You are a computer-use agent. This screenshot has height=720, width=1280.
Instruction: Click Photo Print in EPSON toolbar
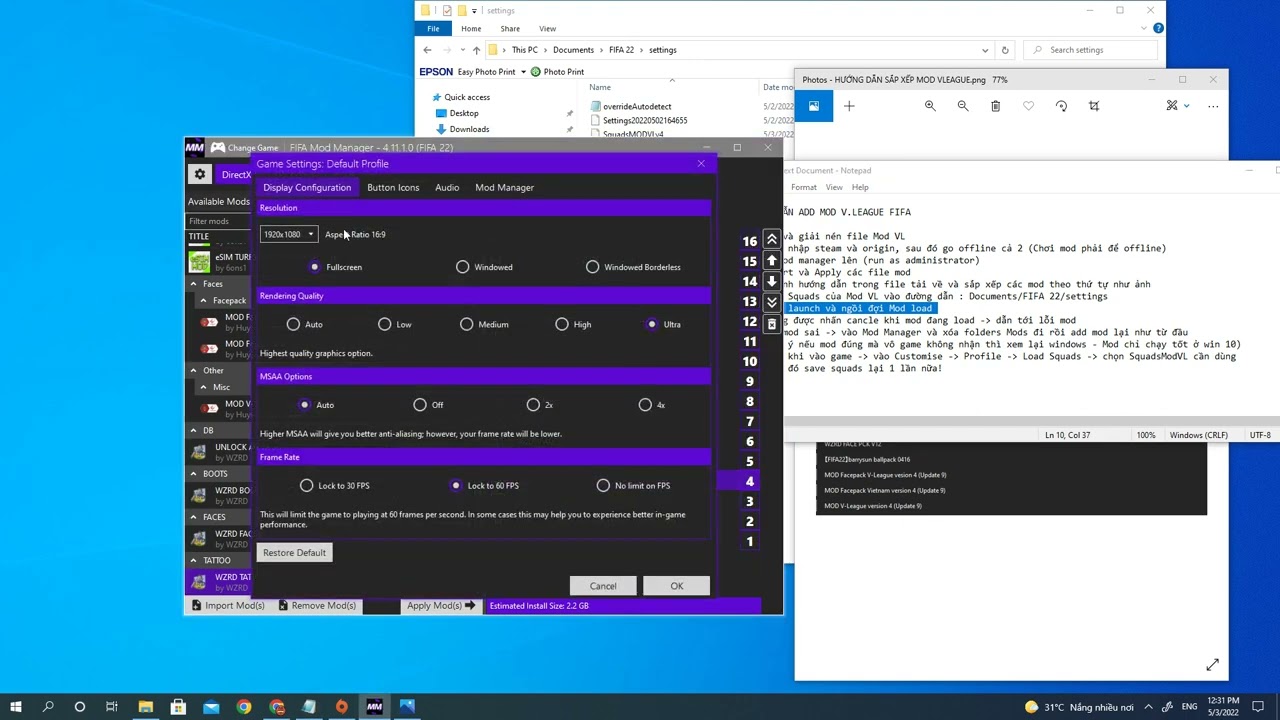pyautogui.click(x=558, y=72)
